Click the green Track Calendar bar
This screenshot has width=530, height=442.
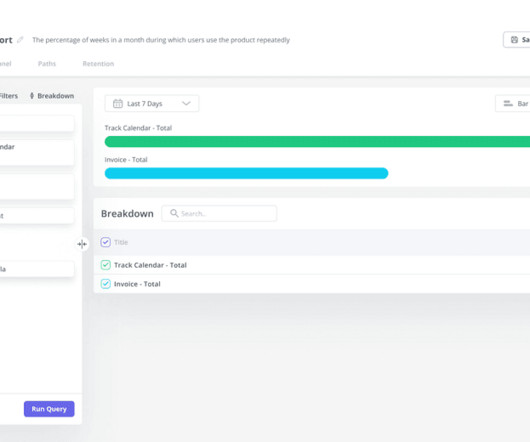point(317,142)
